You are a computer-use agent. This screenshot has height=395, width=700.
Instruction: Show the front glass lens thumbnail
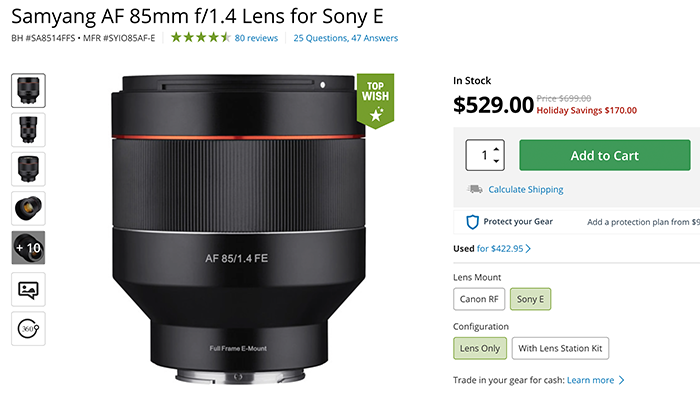click(x=28, y=208)
